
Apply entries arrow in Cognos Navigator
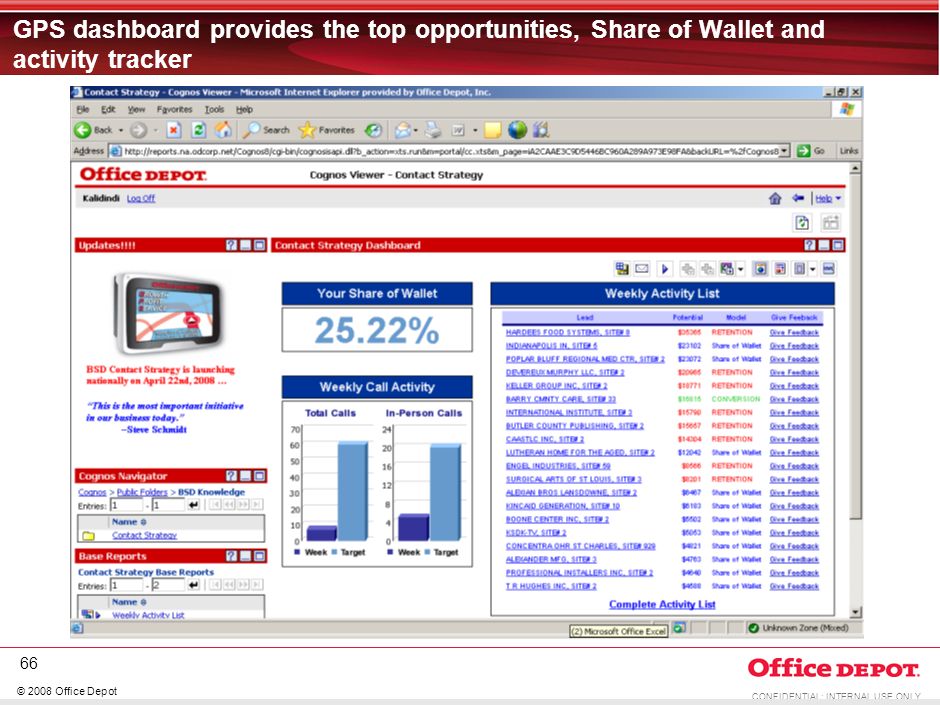193,505
